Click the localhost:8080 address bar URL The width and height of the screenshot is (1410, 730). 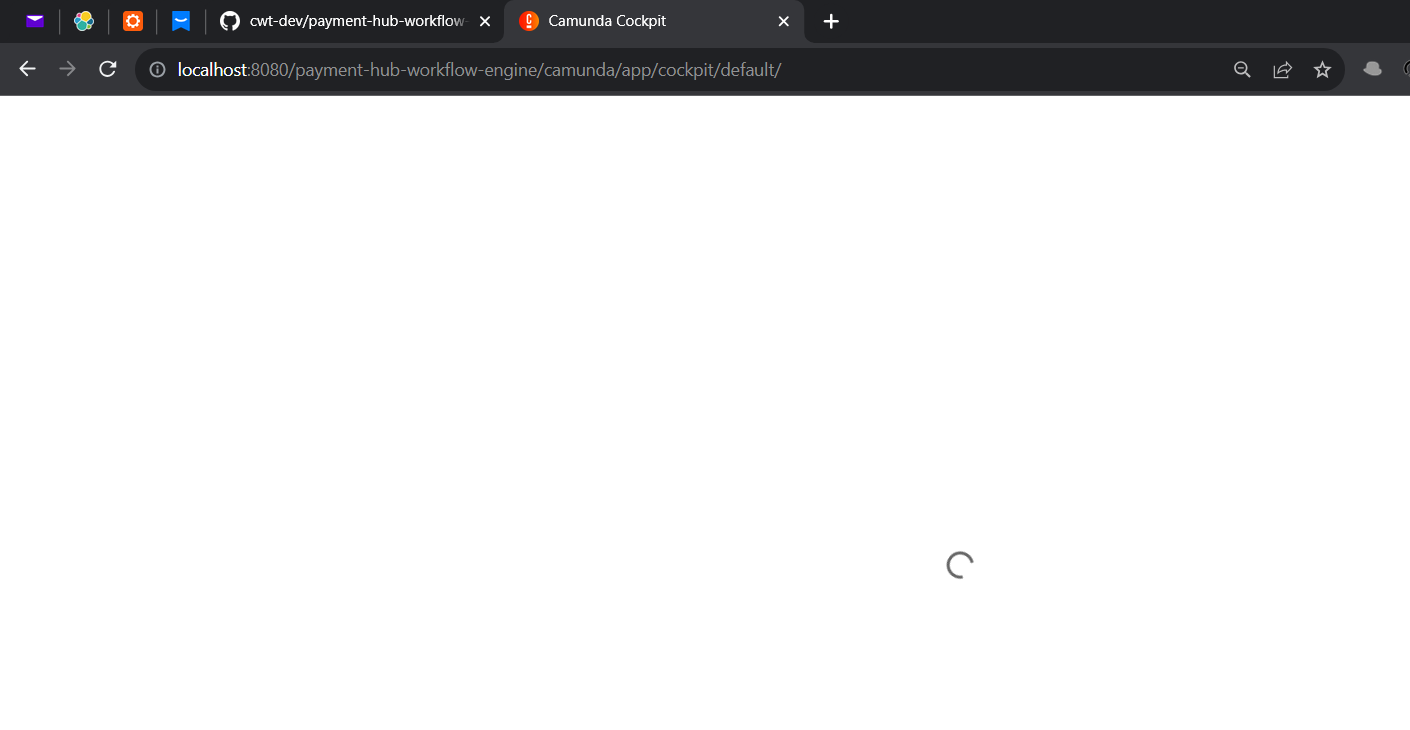tap(479, 70)
